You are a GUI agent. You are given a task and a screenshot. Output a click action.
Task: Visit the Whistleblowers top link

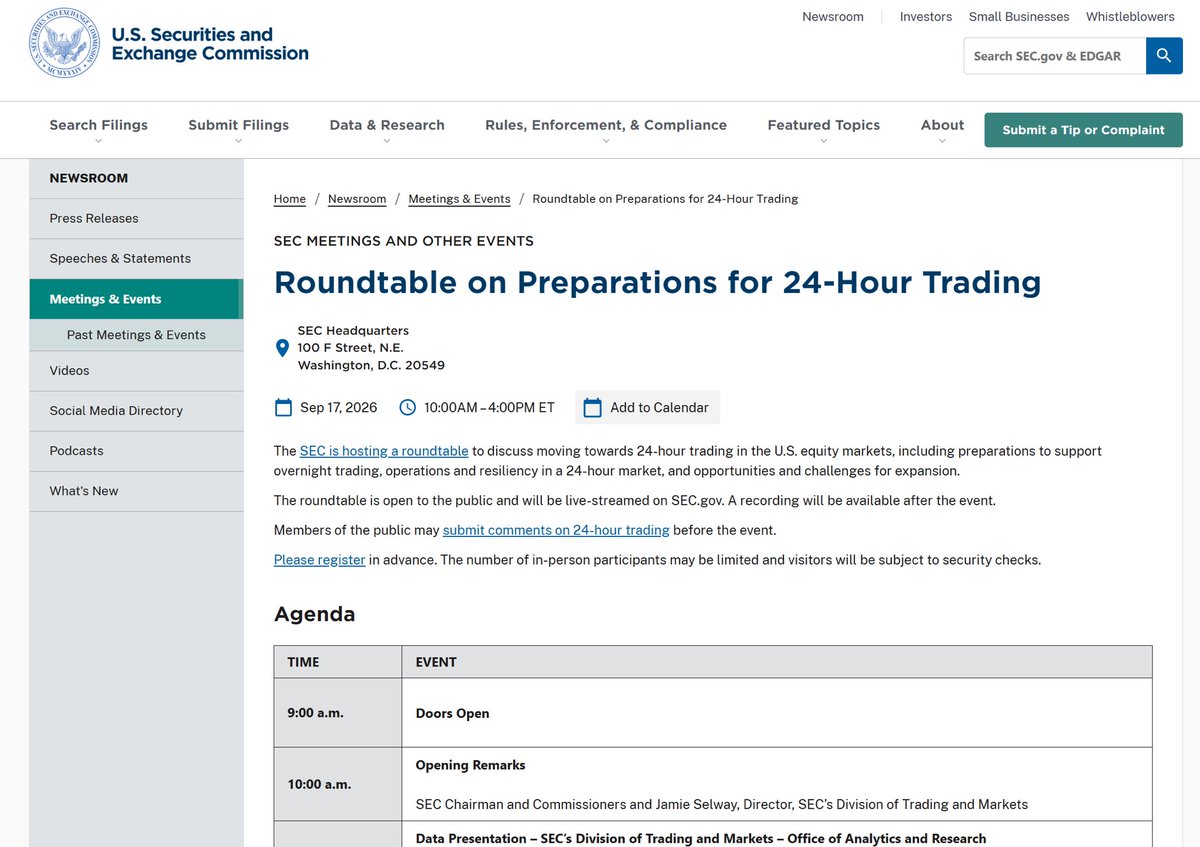pyautogui.click(x=1130, y=17)
